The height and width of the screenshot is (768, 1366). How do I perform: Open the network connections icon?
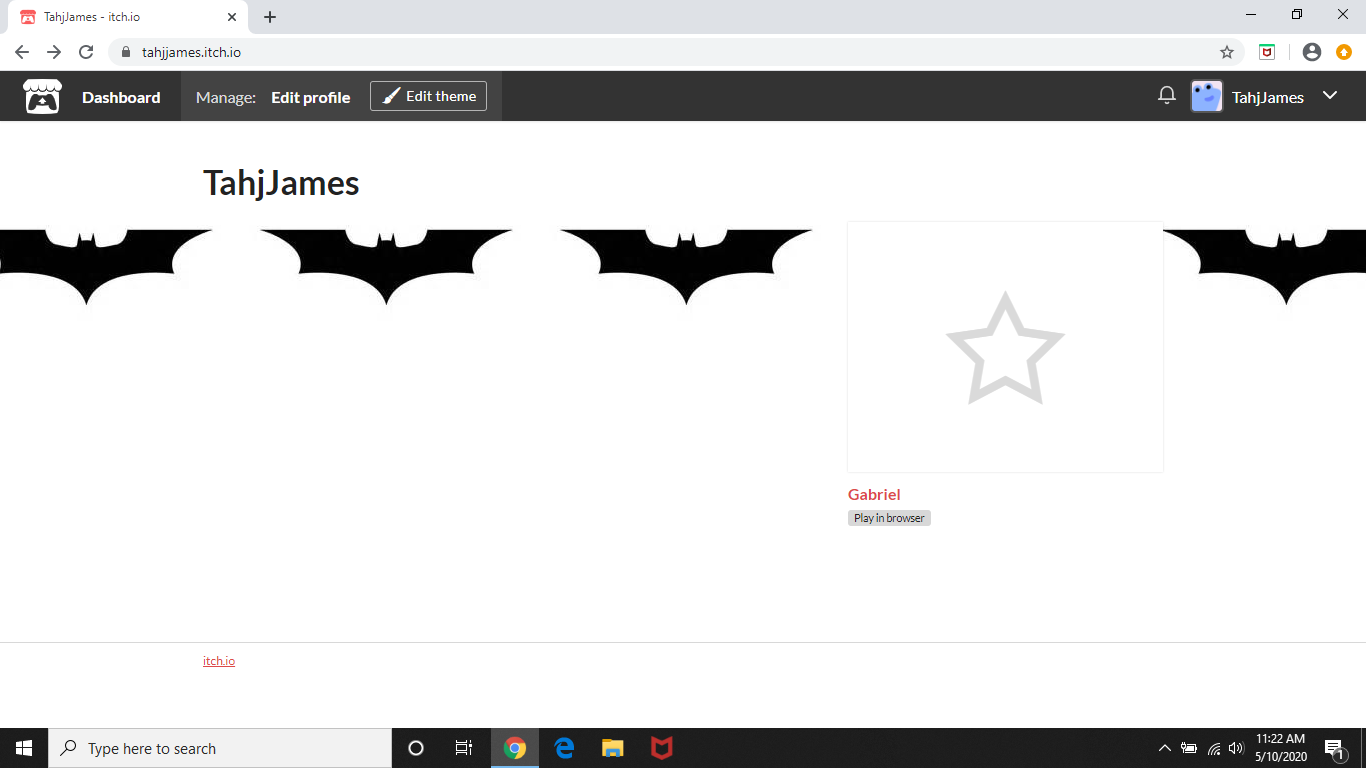tap(1214, 748)
